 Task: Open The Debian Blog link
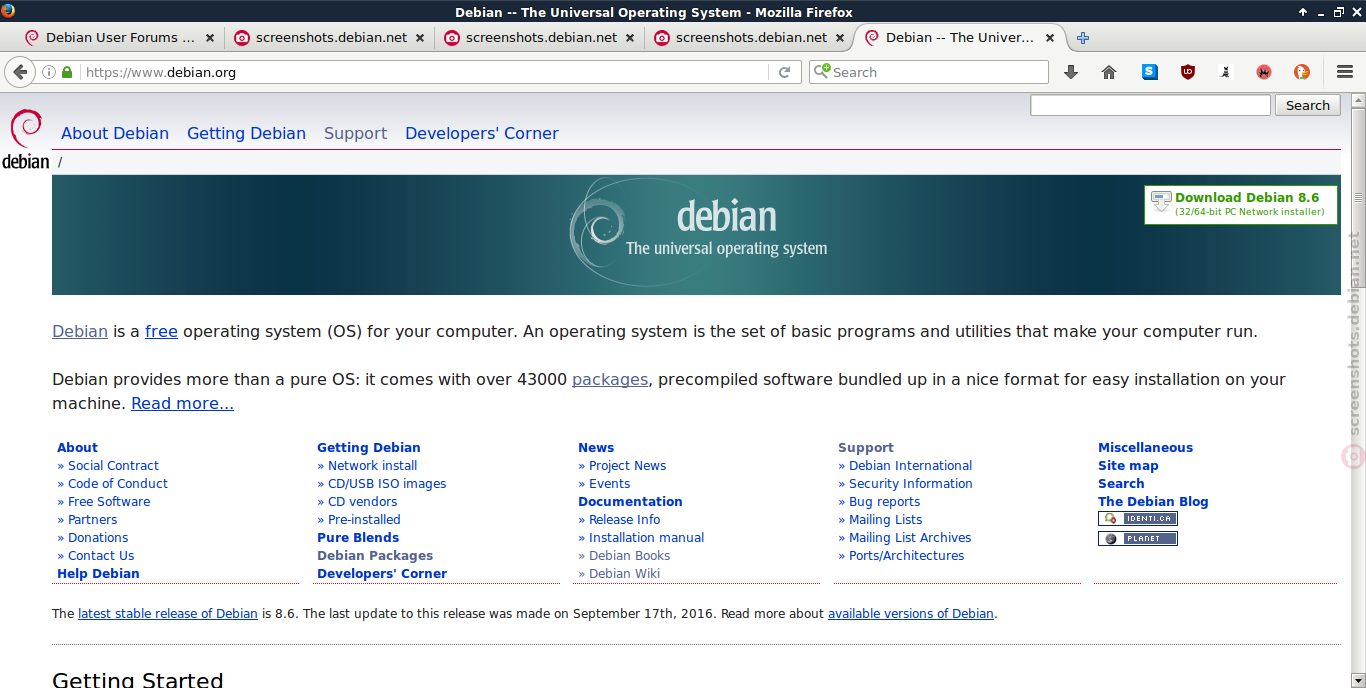tap(1153, 502)
